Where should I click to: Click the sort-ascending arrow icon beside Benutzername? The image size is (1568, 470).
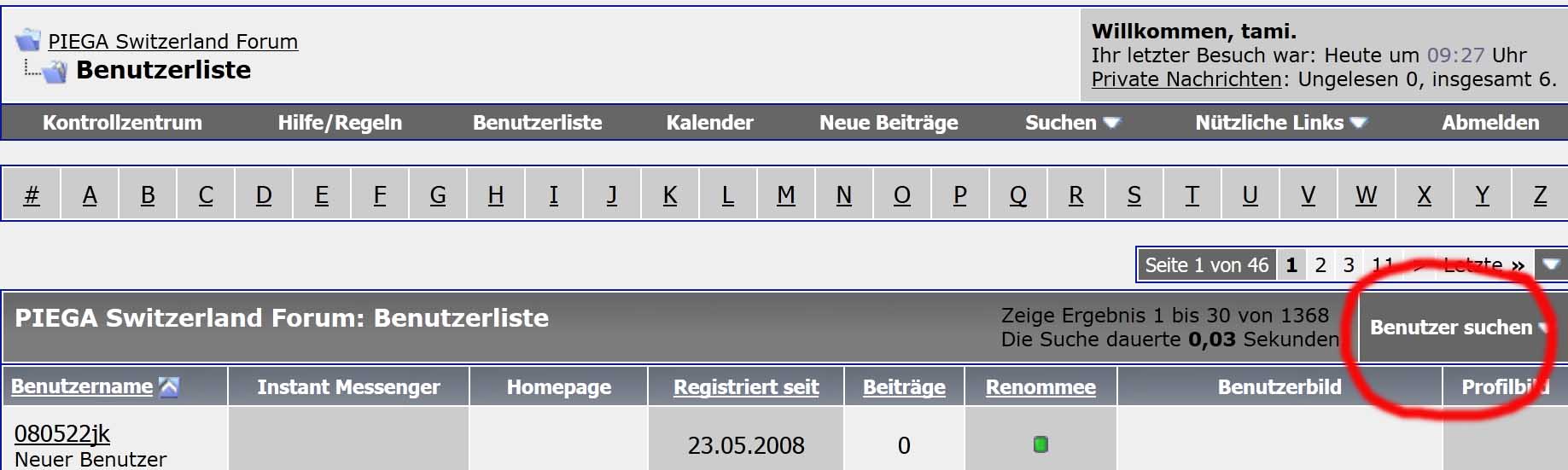169,387
